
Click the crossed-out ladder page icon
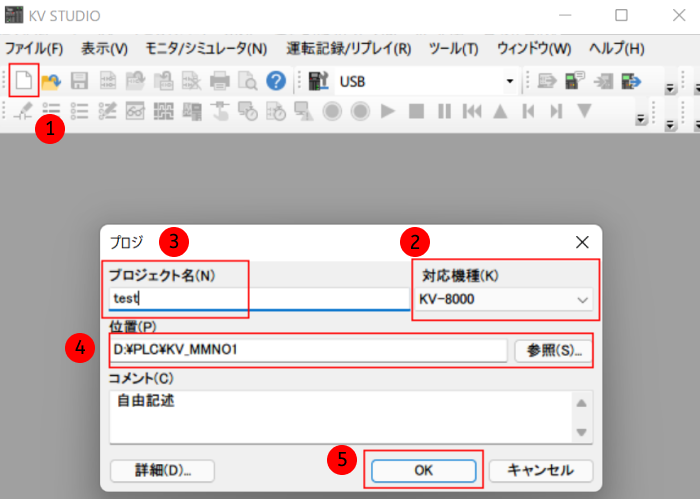192,81
